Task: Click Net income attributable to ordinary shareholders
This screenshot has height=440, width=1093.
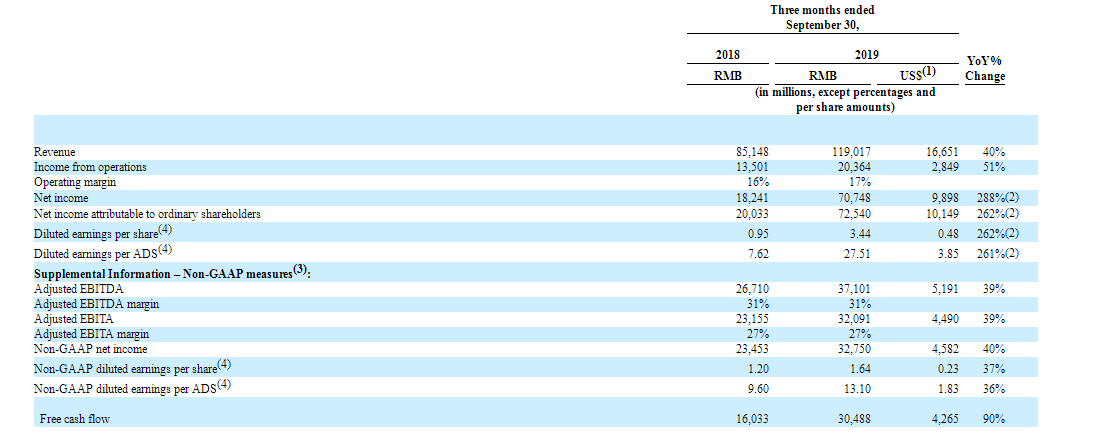Action: pyautogui.click(x=147, y=213)
